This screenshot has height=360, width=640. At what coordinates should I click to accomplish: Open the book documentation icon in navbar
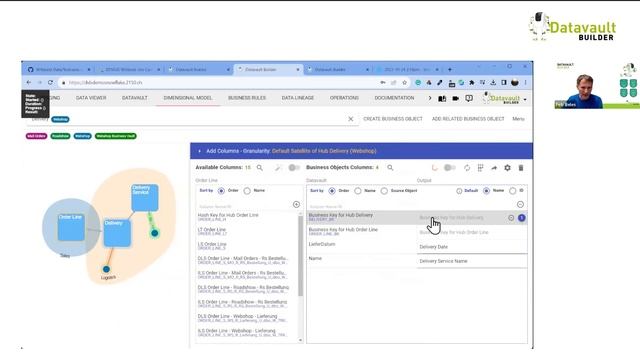point(442,98)
